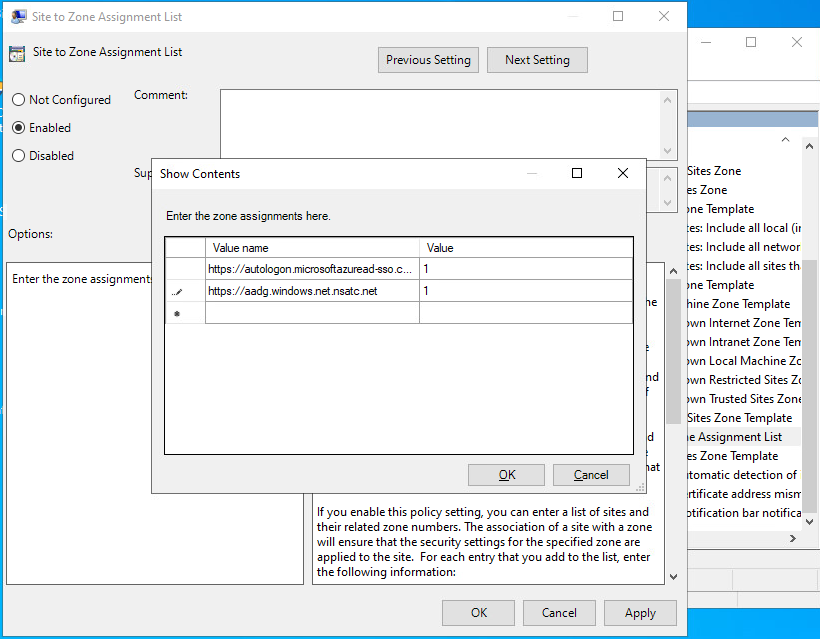Click the new-row asterisk indicator
Image resolution: width=820 pixels, height=639 pixels.
tap(178, 314)
